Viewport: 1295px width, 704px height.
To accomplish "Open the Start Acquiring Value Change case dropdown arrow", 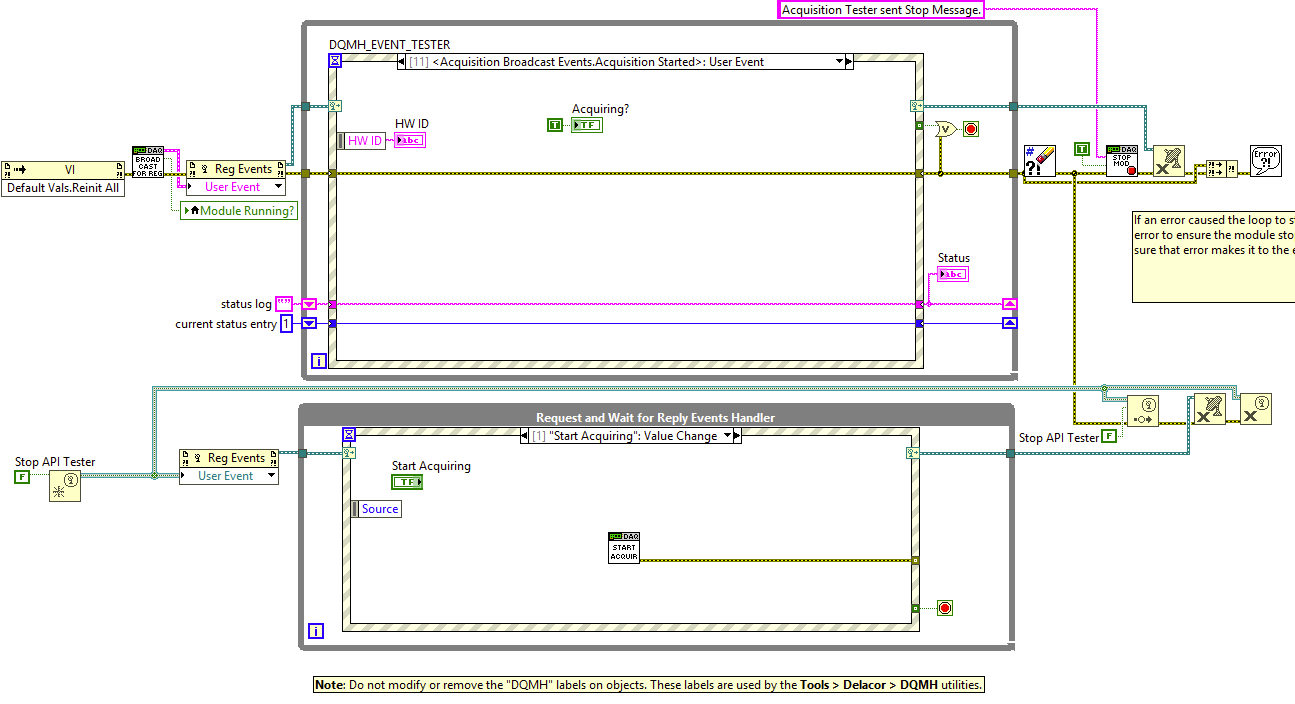I will point(727,436).
